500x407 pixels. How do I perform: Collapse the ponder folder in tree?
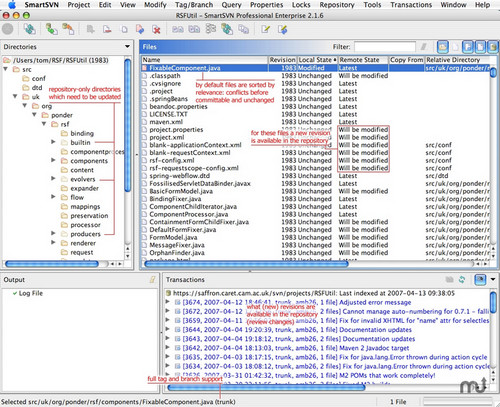[x=34, y=115]
